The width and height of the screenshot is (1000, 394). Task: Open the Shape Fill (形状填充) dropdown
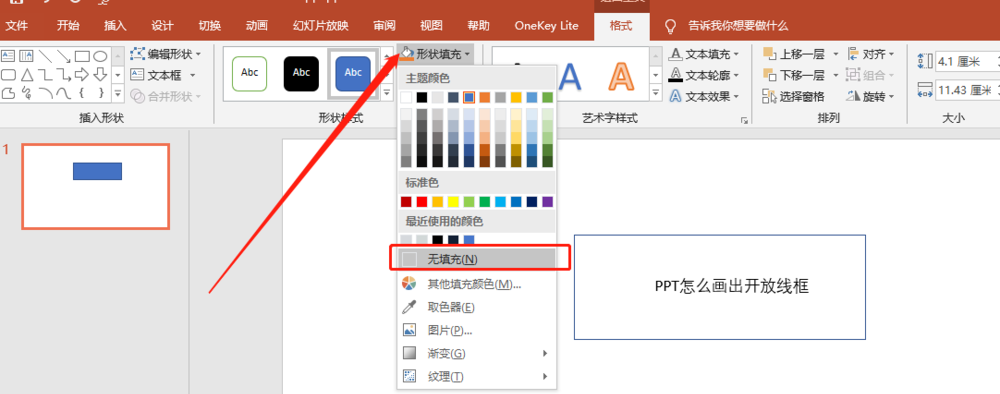click(x=436, y=54)
